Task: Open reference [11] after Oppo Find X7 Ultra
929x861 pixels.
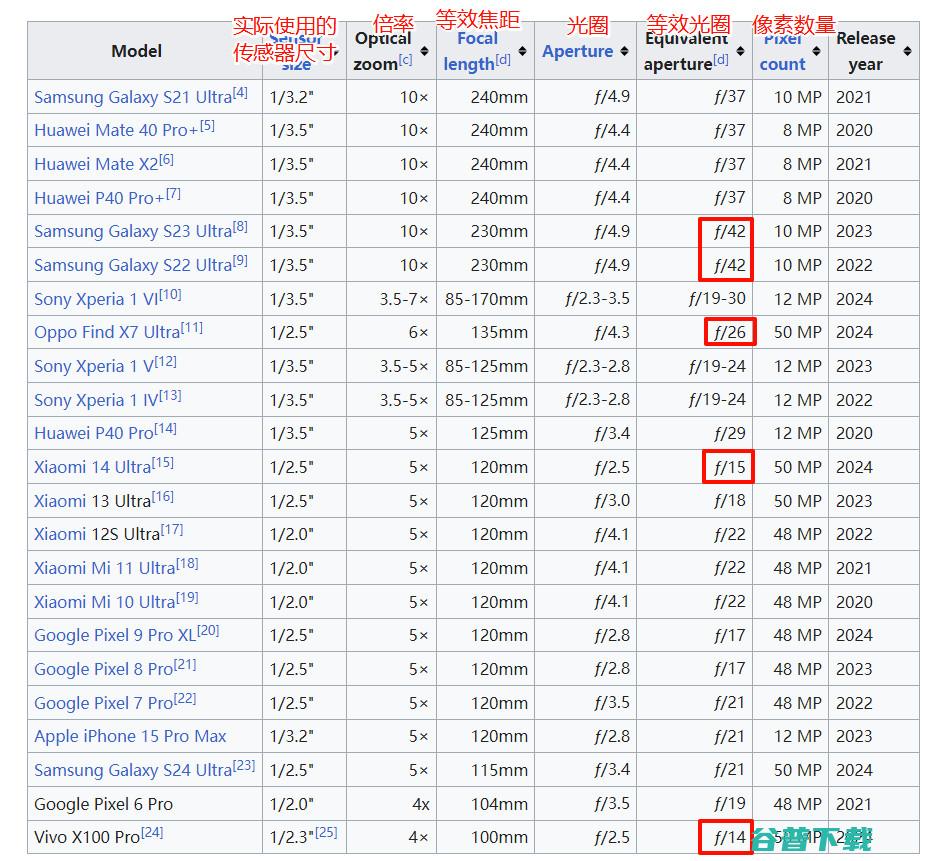Action: [x=192, y=327]
